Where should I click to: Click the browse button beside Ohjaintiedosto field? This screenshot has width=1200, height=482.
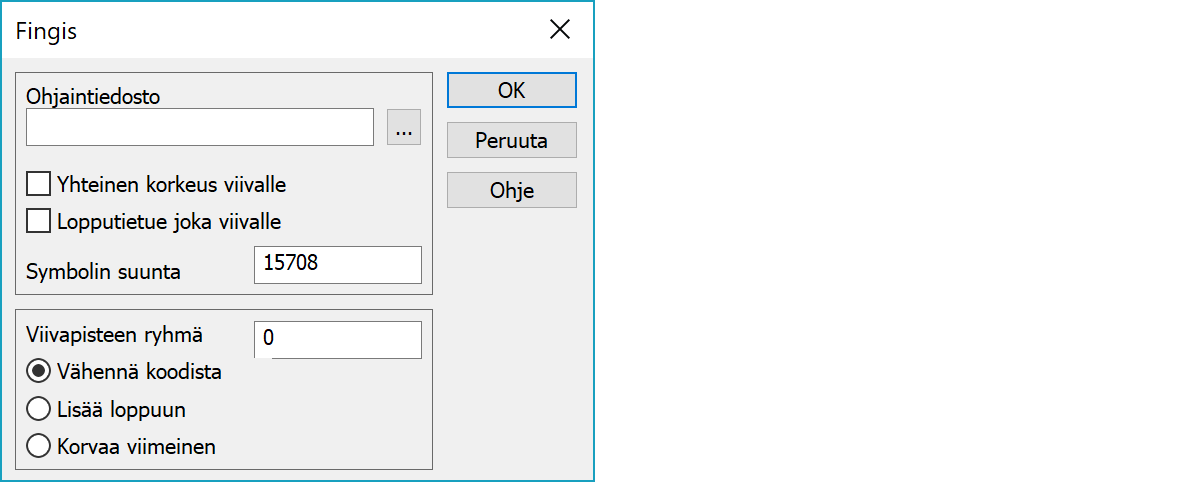click(x=404, y=129)
